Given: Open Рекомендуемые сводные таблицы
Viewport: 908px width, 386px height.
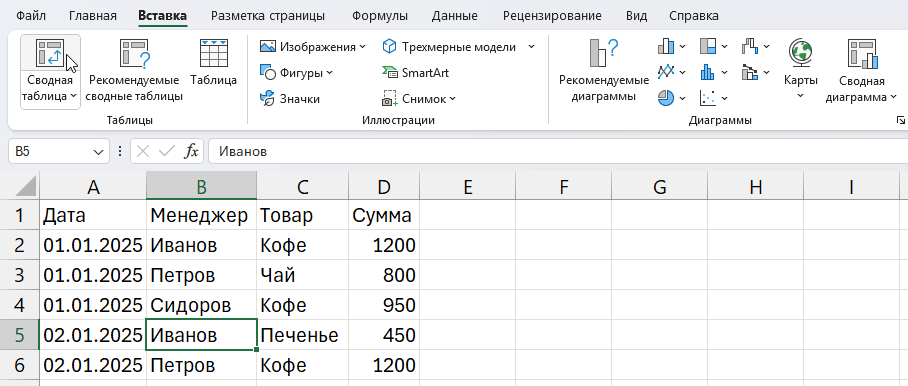Looking at the screenshot, I should (134, 71).
